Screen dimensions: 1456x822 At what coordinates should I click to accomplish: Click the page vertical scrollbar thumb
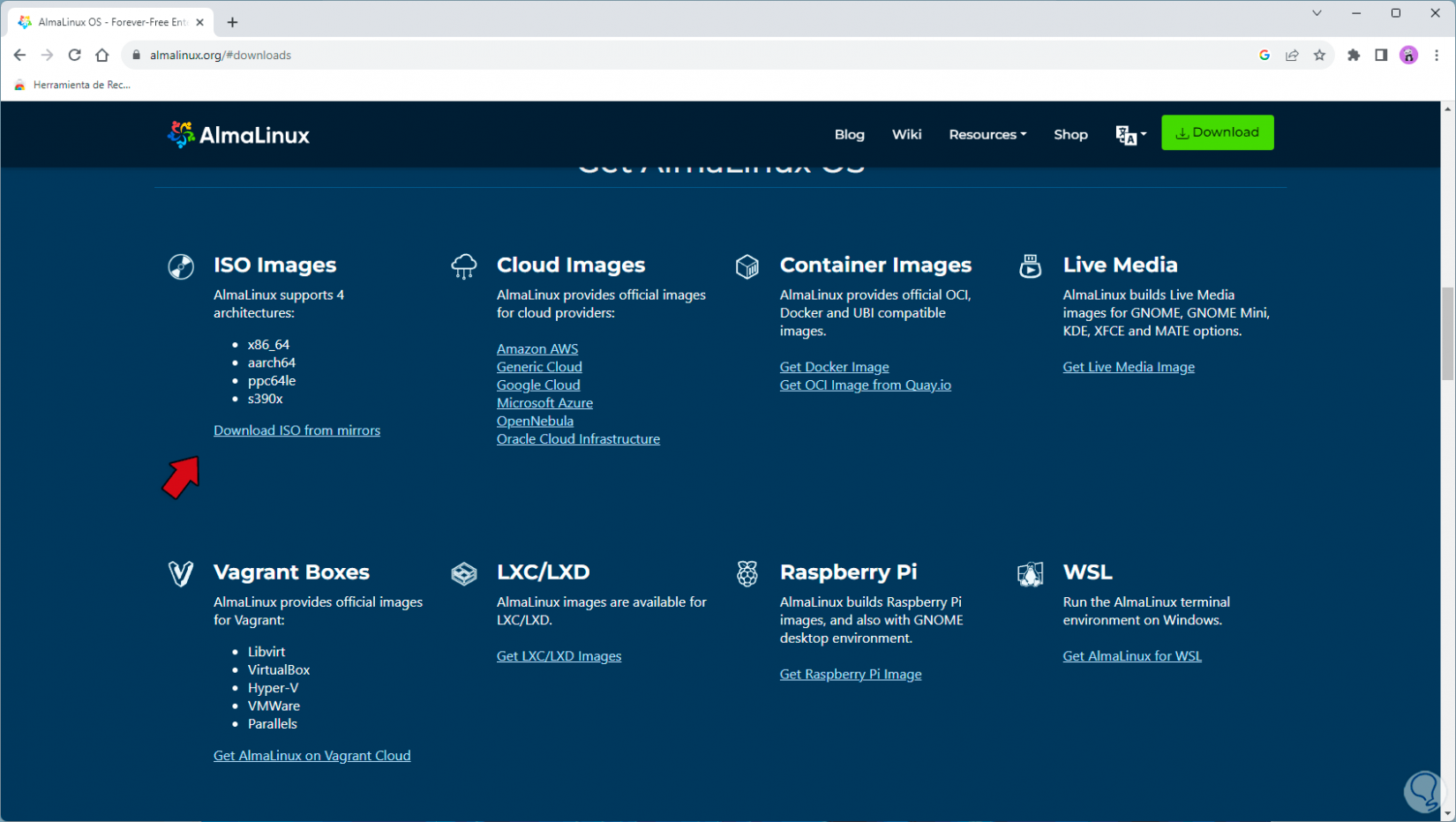[1447, 333]
